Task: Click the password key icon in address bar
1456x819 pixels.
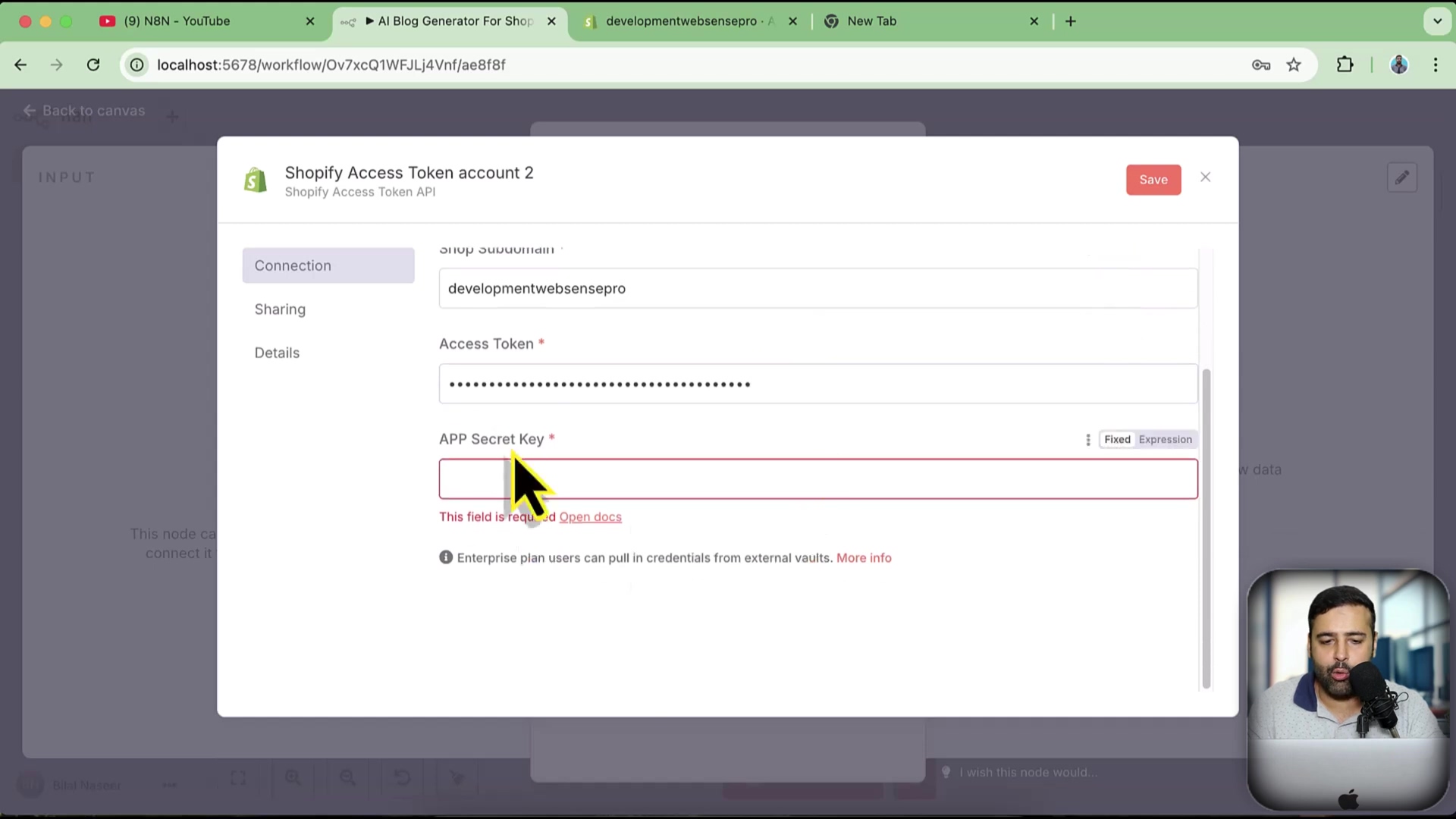Action: (x=1261, y=65)
